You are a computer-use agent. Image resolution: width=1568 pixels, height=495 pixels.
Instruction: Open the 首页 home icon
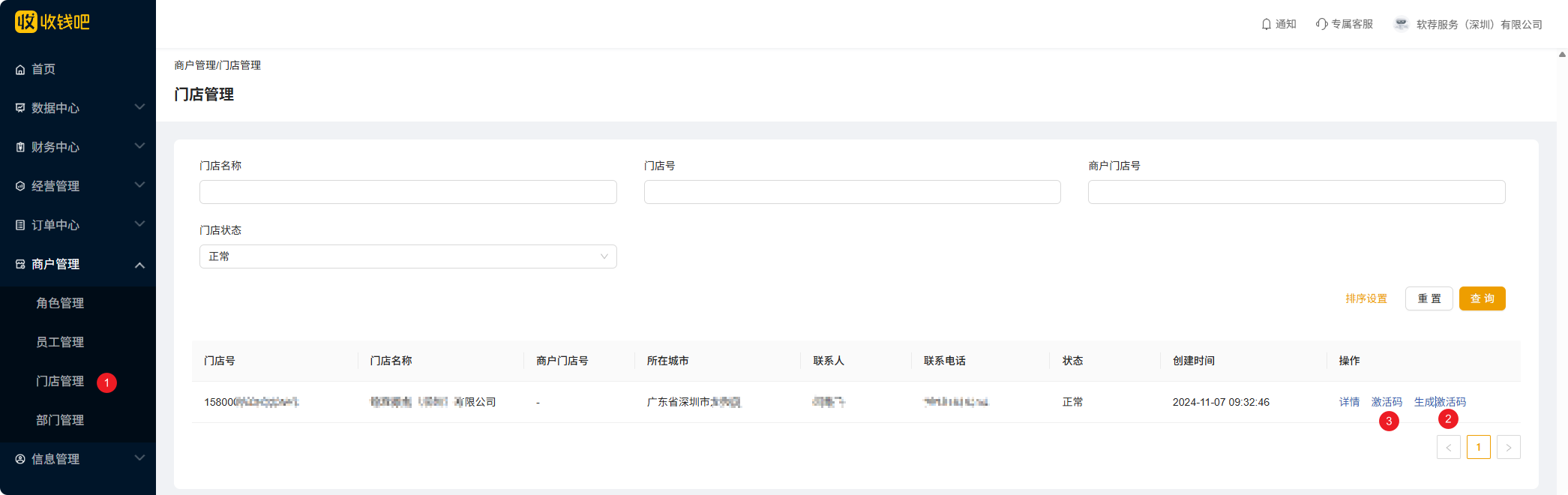point(20,70)
